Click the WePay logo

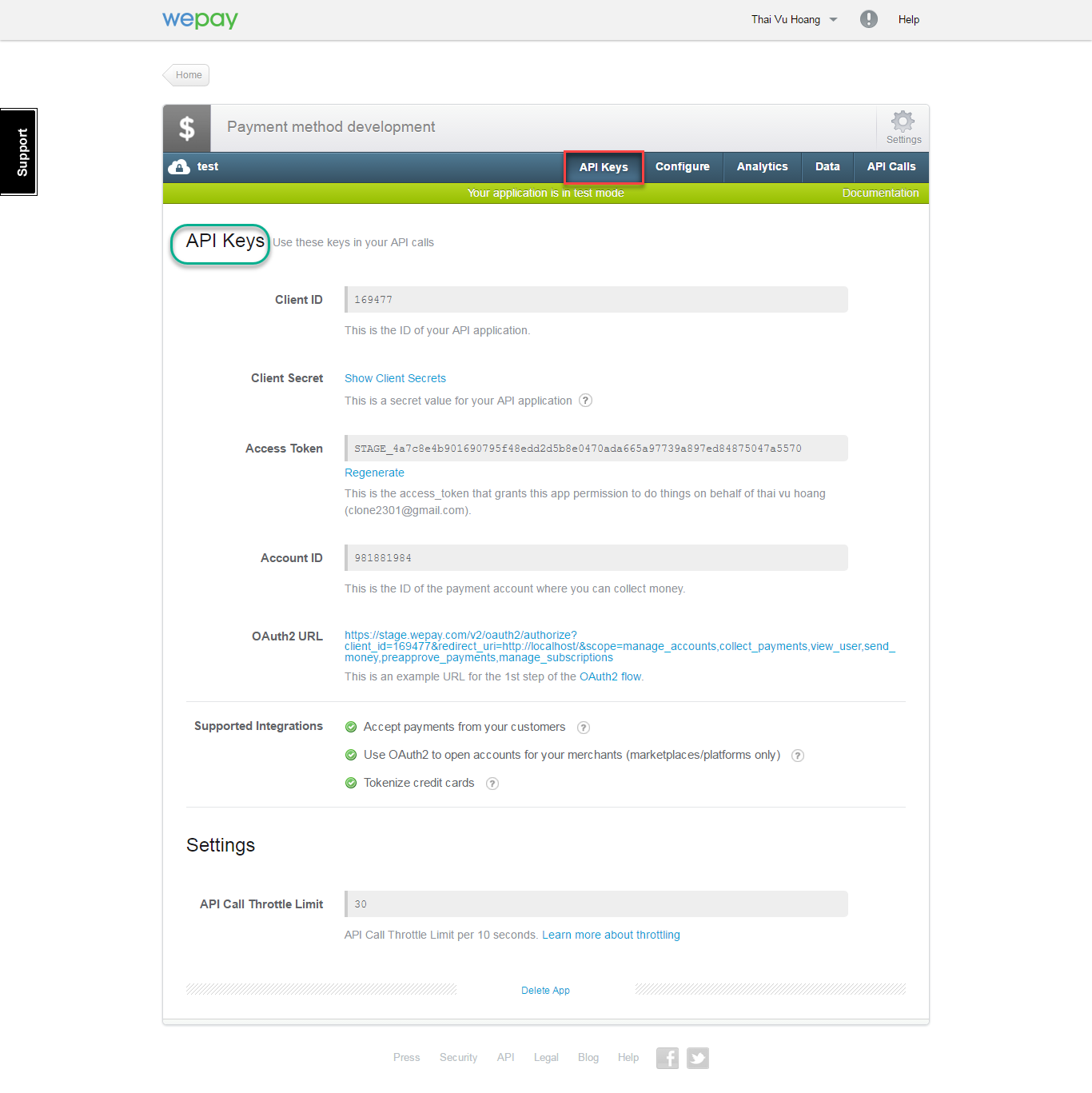[x=200, y=19]
